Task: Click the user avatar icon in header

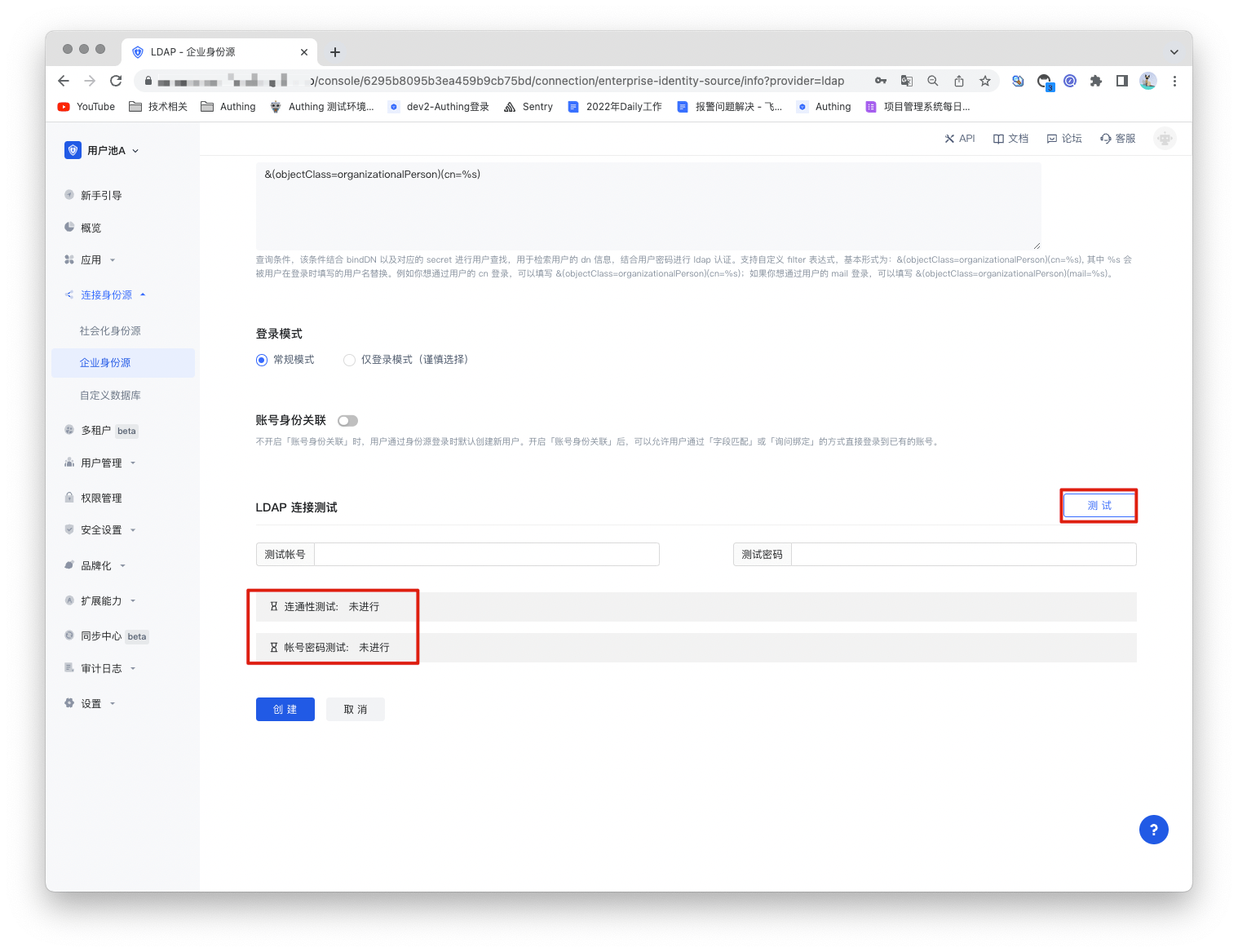Action: [1165, 139]
